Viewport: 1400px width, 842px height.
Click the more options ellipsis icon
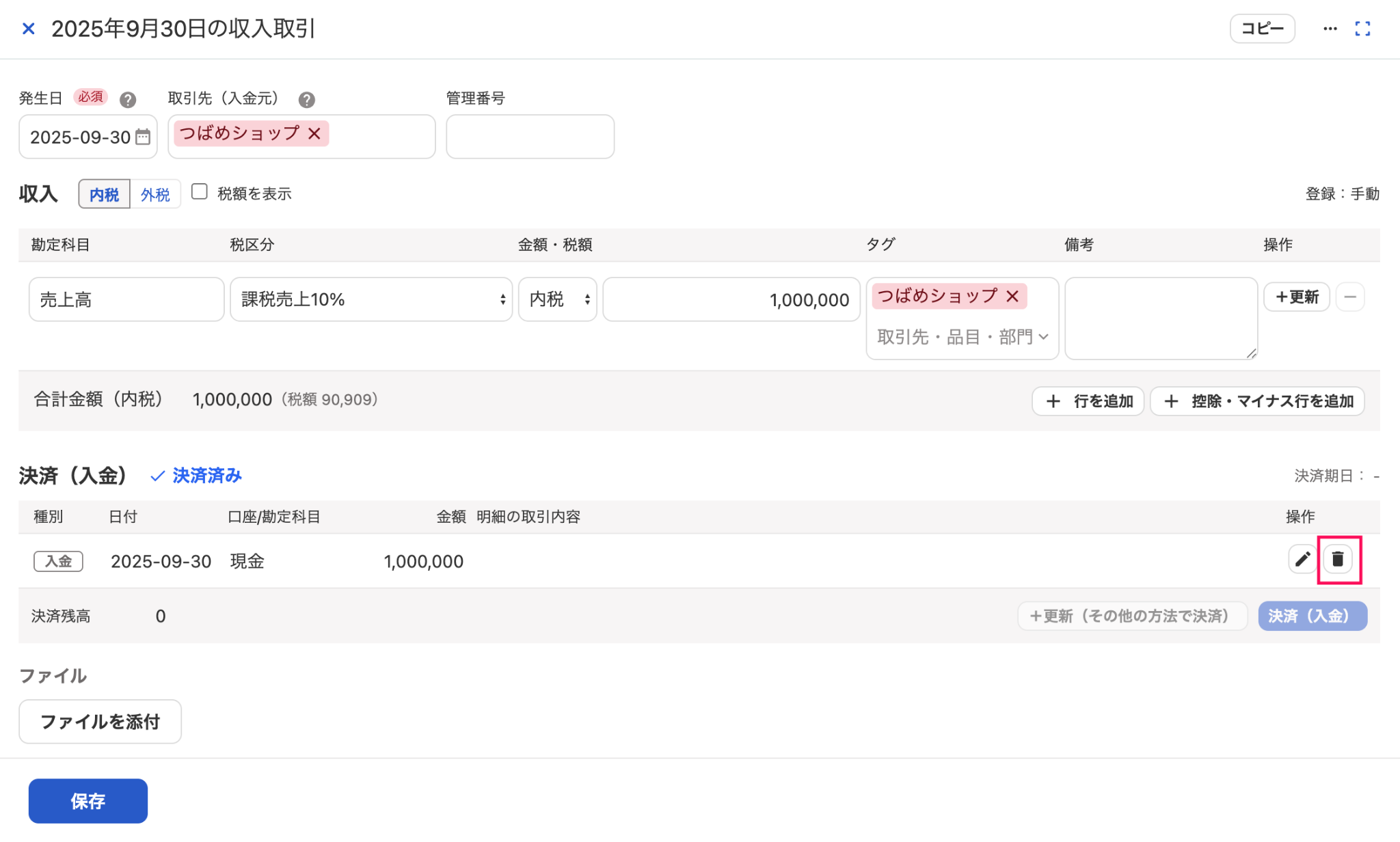point(1330,29)
